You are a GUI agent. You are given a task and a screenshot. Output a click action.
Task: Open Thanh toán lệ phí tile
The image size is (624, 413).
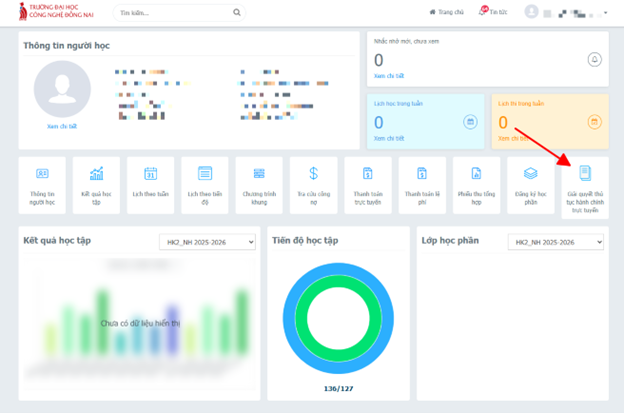[x=422, y=185]
